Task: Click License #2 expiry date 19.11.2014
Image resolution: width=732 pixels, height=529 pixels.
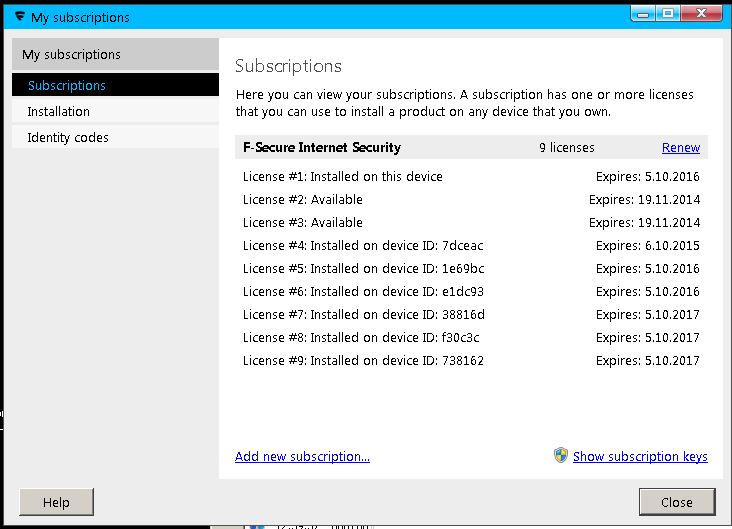Action: 644,199
